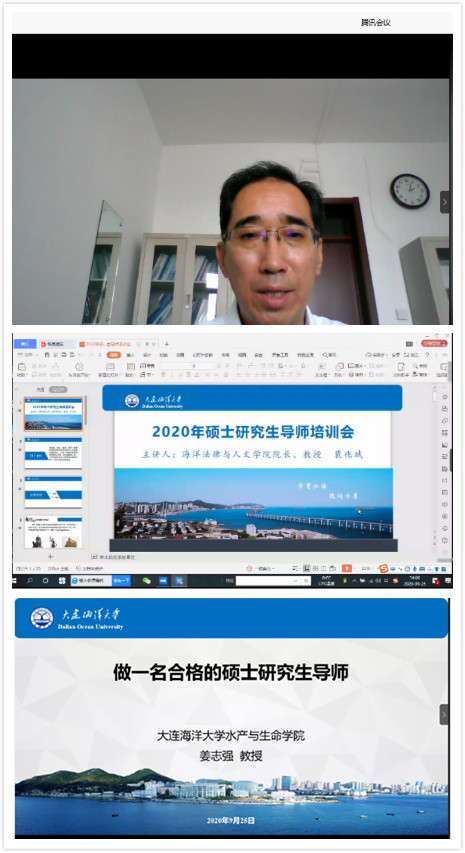Click the ribbon search magnifier icon
The height and width of the screenshot is (853, 465).
click(x=325, y=355)
